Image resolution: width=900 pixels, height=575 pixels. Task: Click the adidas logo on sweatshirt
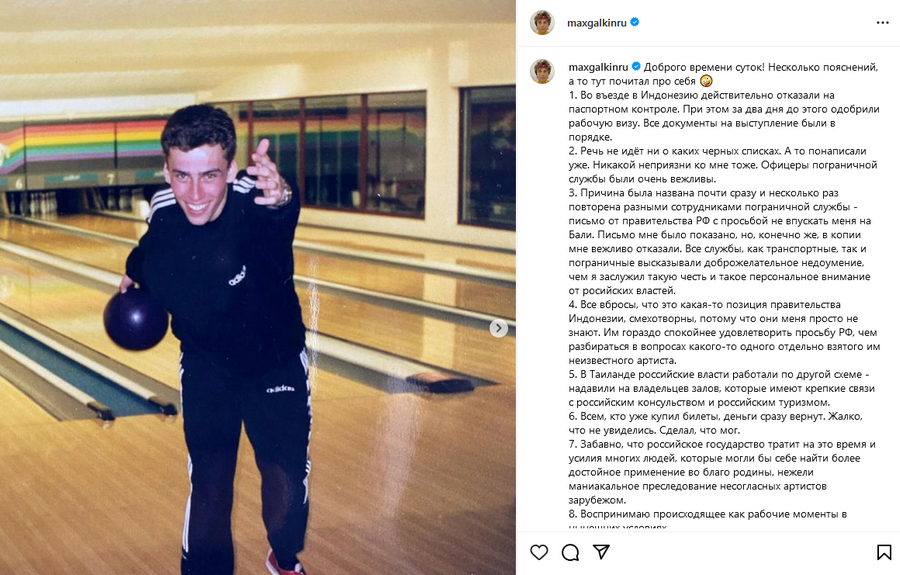[x=237, y=276]
